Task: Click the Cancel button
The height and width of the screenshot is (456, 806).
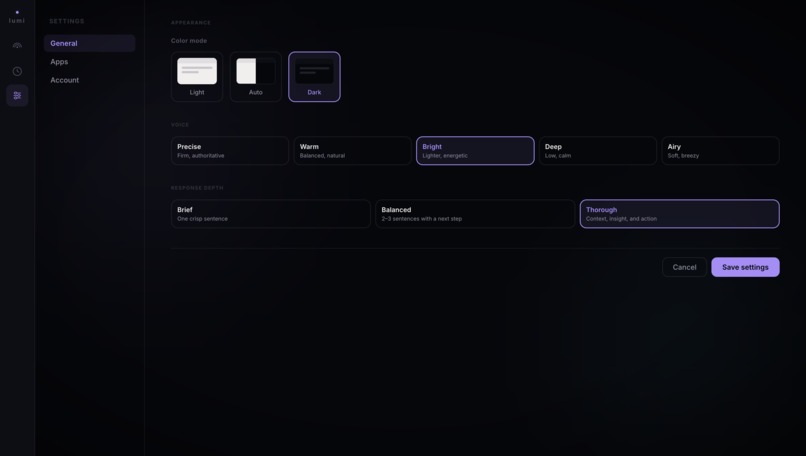Action: click(684, 267)
